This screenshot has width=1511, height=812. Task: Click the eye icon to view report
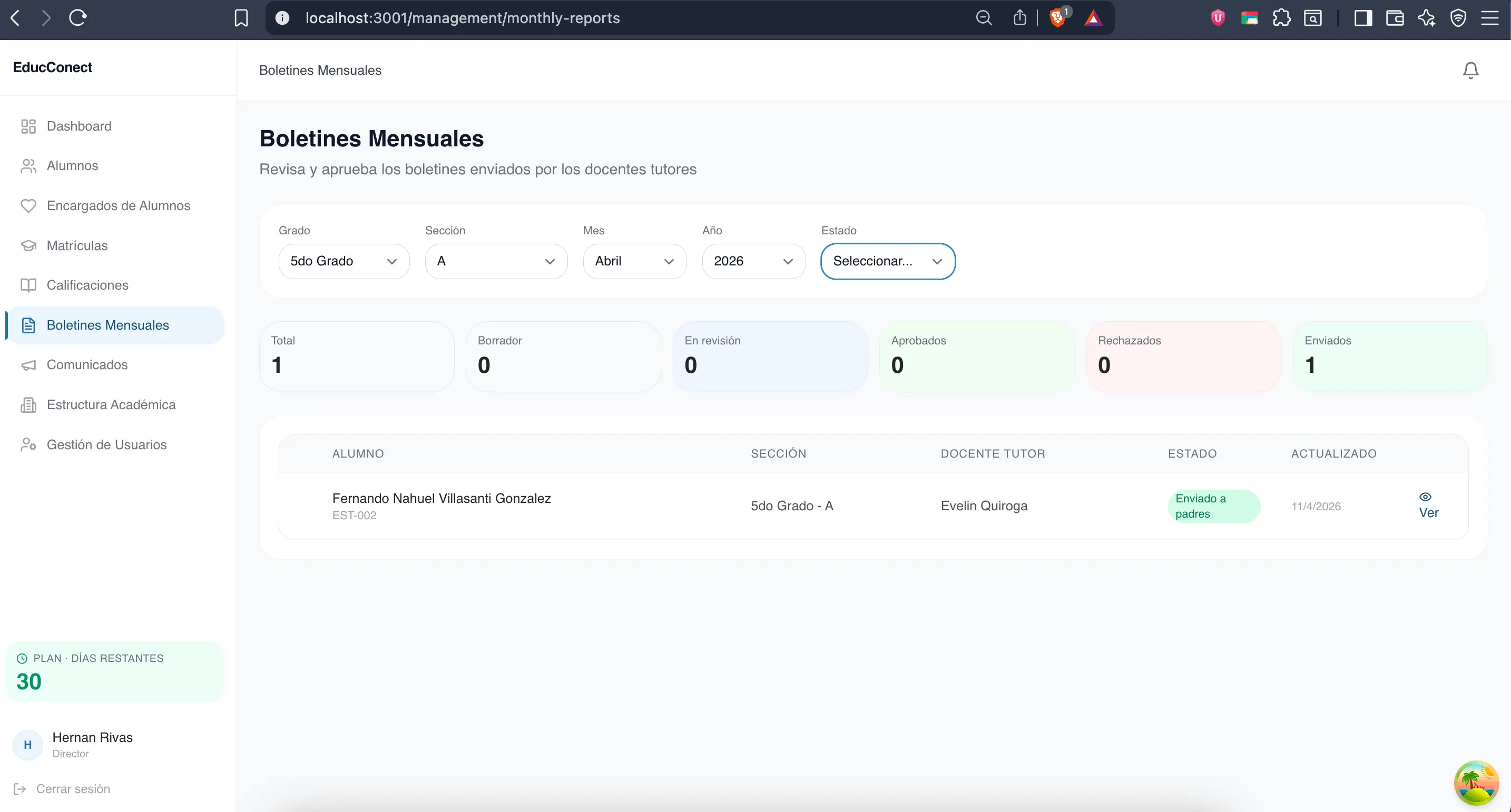(x=1425, y=497)
